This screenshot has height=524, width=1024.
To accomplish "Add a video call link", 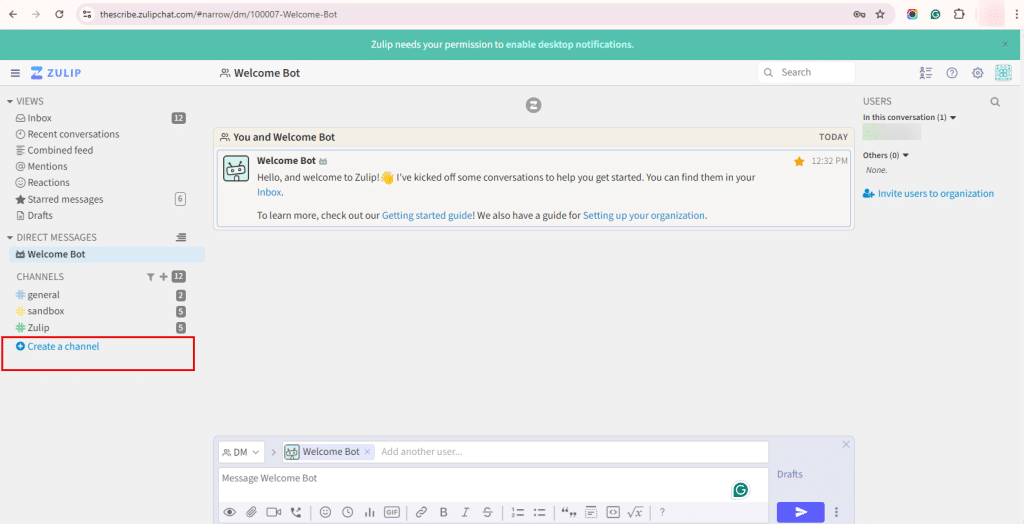I will [273, 512].
